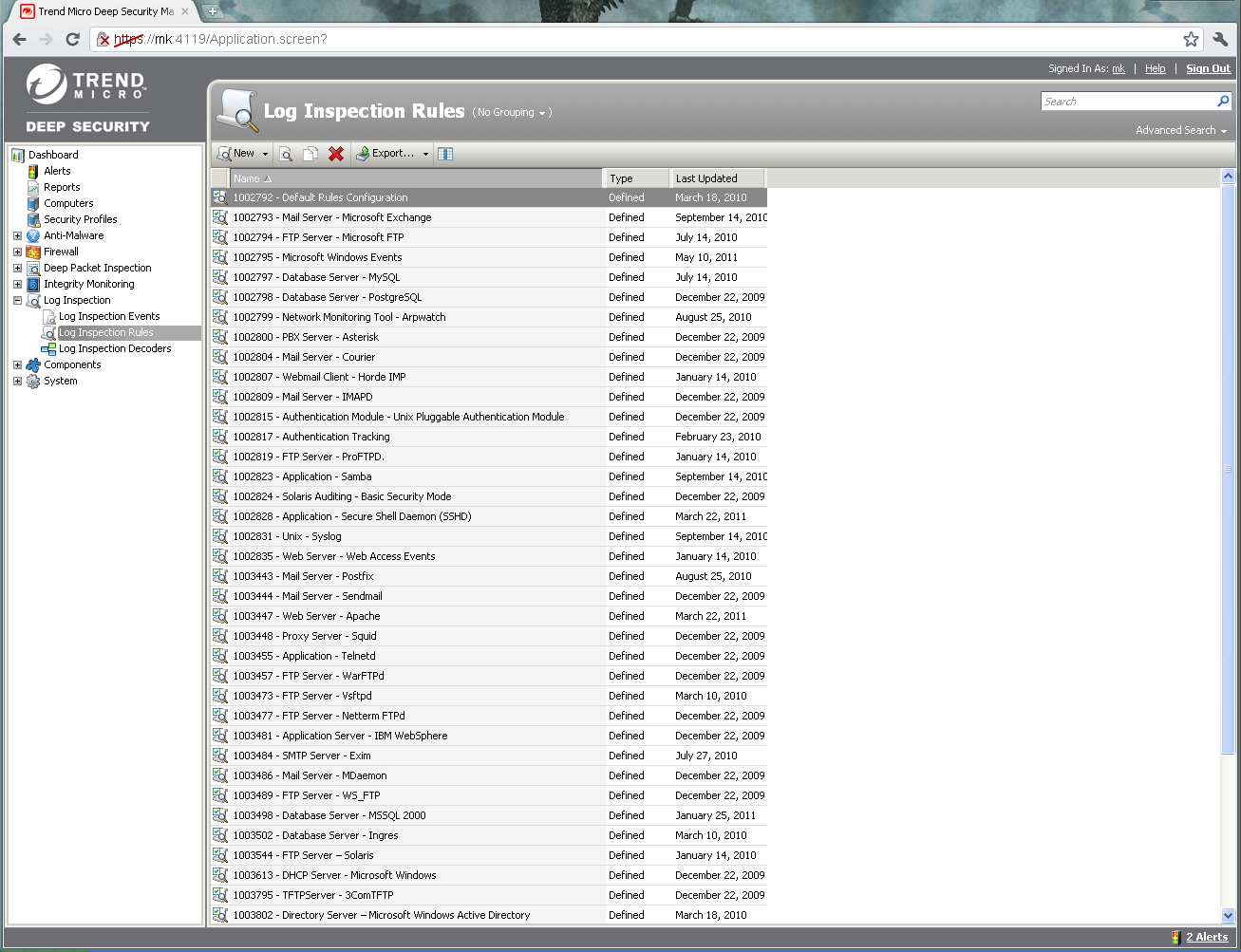
Task: Sort by the Last Updated column header
Action: [x=717, y=178]
